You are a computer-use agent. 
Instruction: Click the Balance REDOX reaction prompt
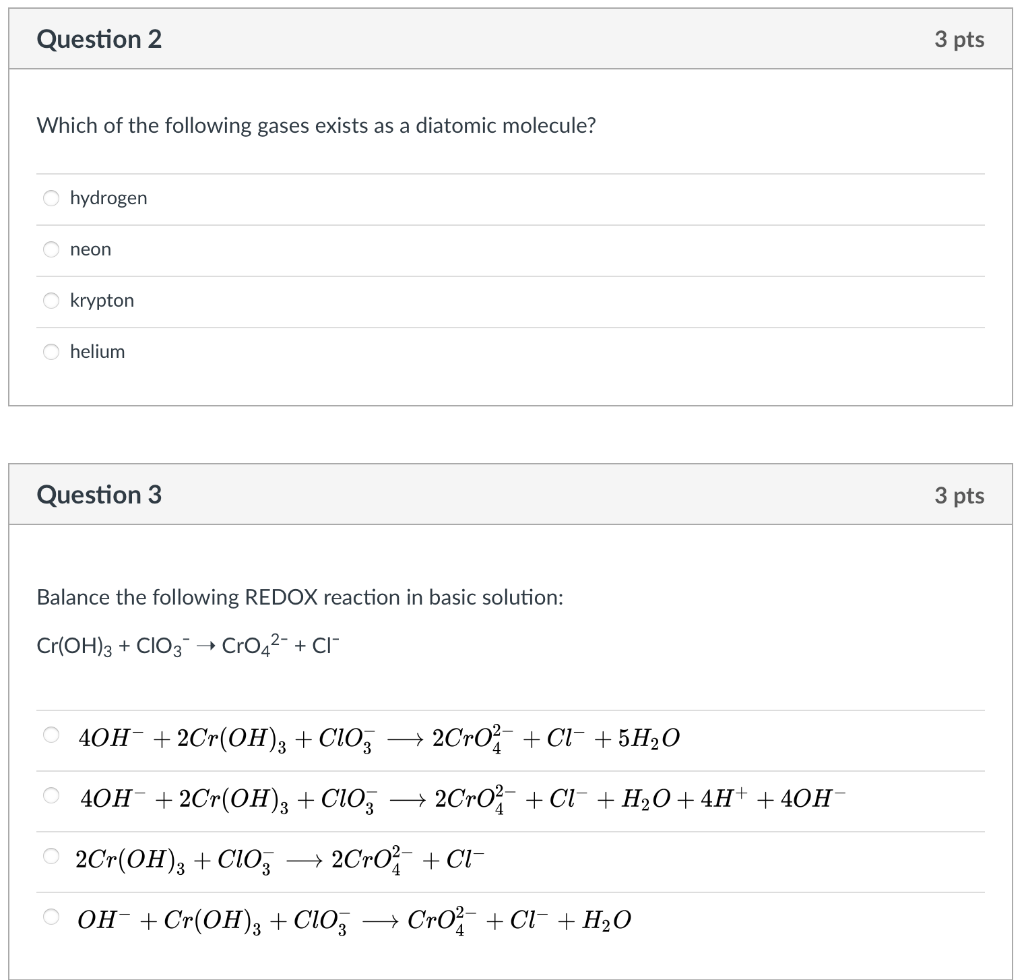click(300, 597)
